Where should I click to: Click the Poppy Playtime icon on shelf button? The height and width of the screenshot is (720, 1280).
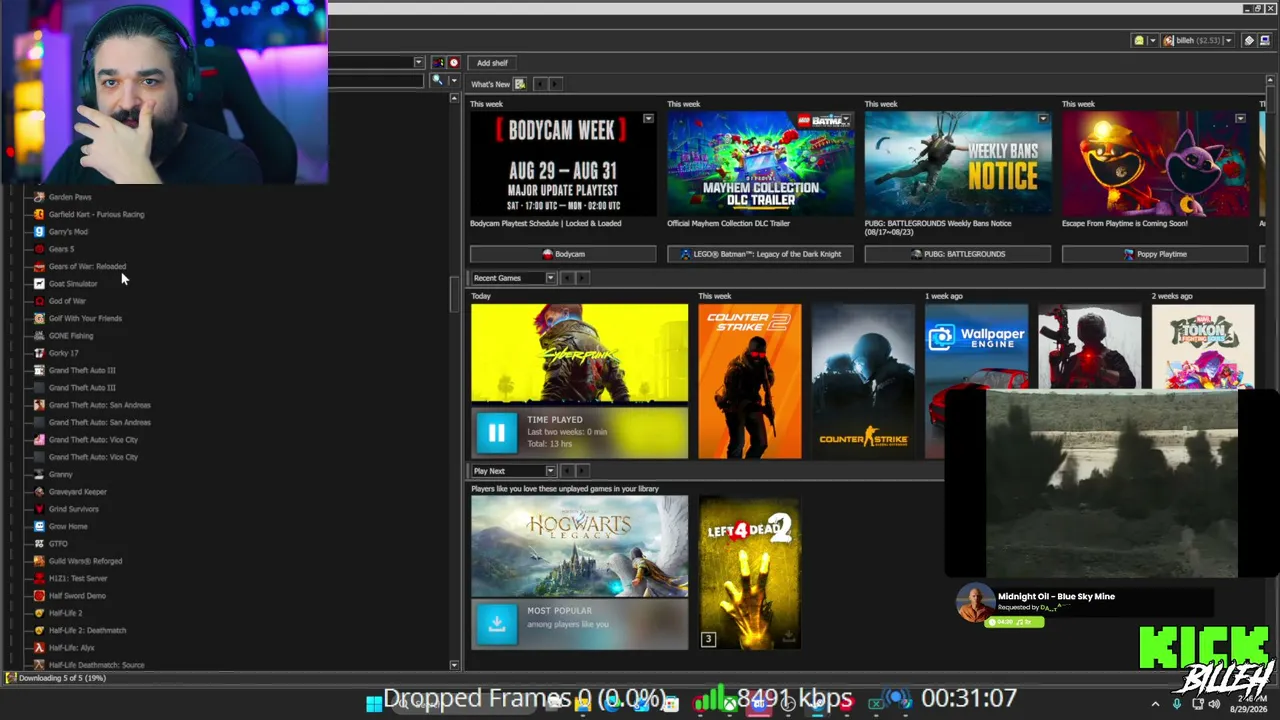pyautogui.click(x=1128, y=254)
